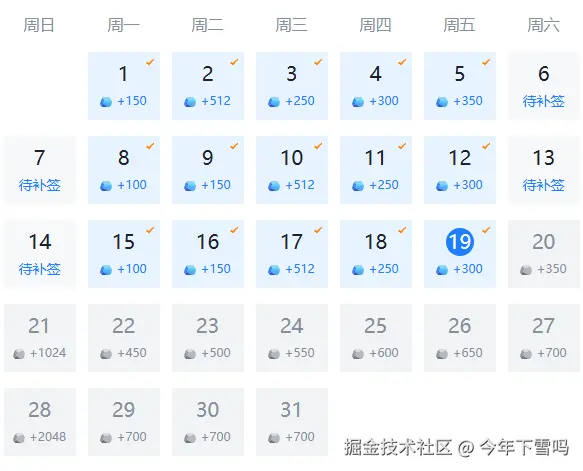Click 待补签 link under day 14
Viewport: 583px width, 471px height.
pos(40,269)
